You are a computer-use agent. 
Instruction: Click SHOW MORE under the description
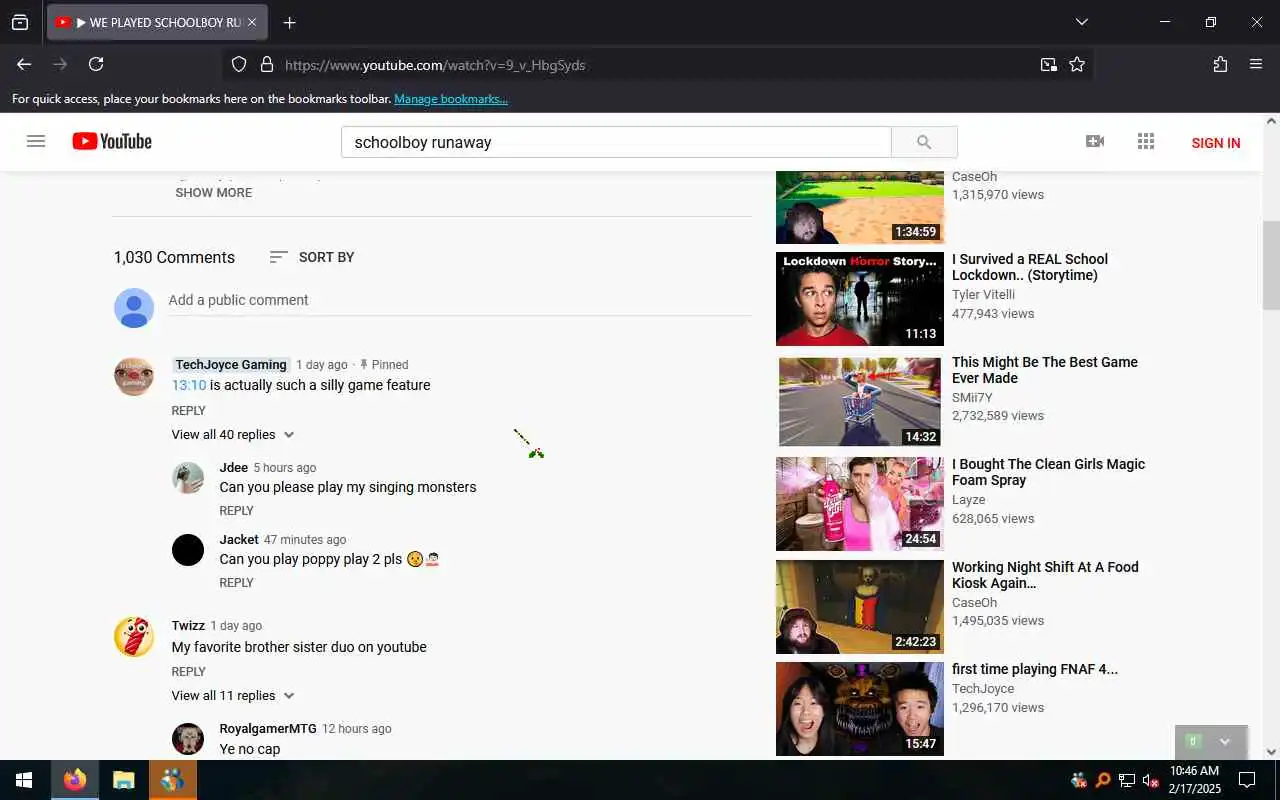click(x=214, y=192)
